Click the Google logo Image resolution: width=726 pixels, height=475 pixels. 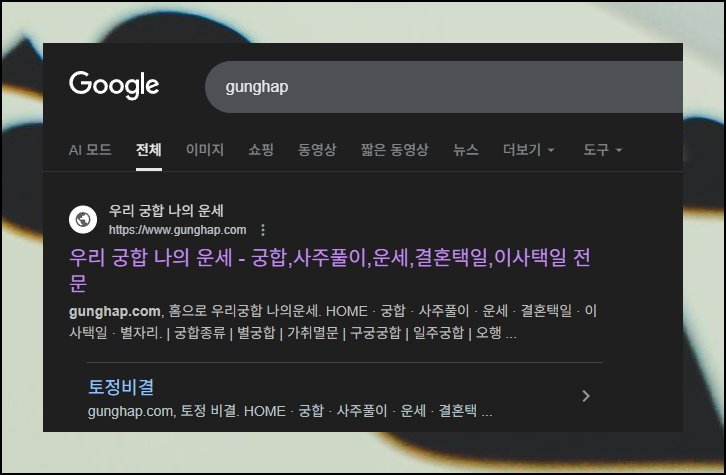click(x=114, y=85)
